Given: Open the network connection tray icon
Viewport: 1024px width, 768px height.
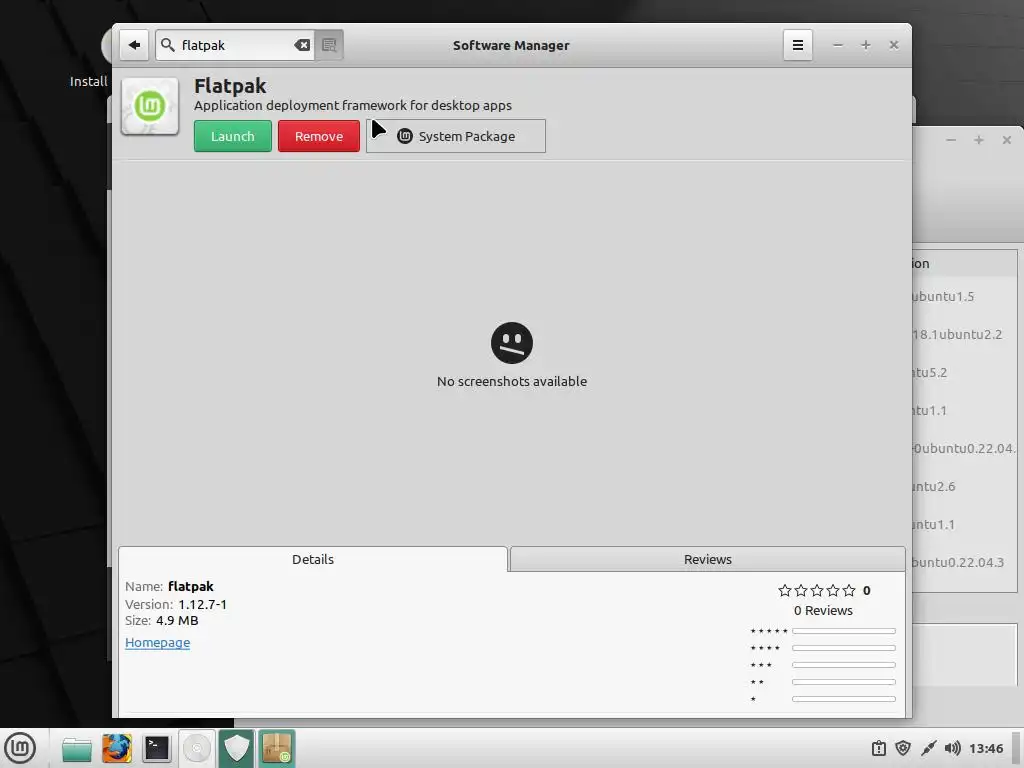Looking at the screenshot, I should [x=928, y=748].
